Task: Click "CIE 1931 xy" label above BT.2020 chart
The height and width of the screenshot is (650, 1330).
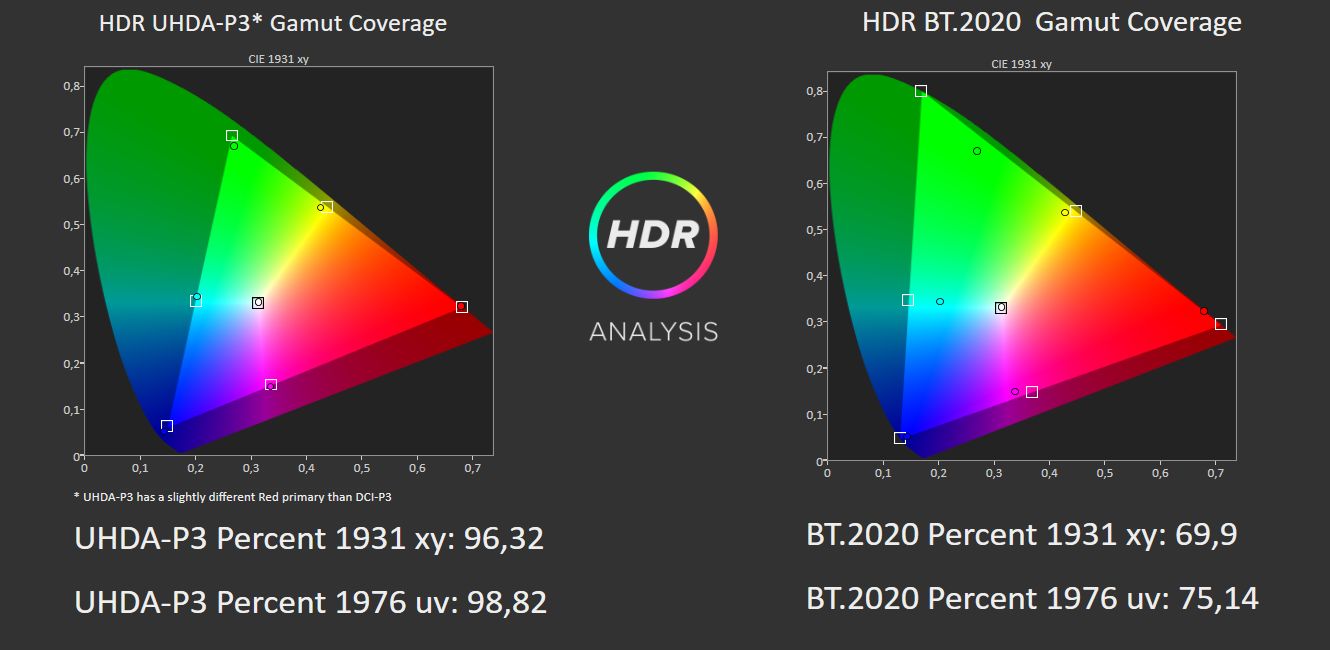Action: [1021, 64]
